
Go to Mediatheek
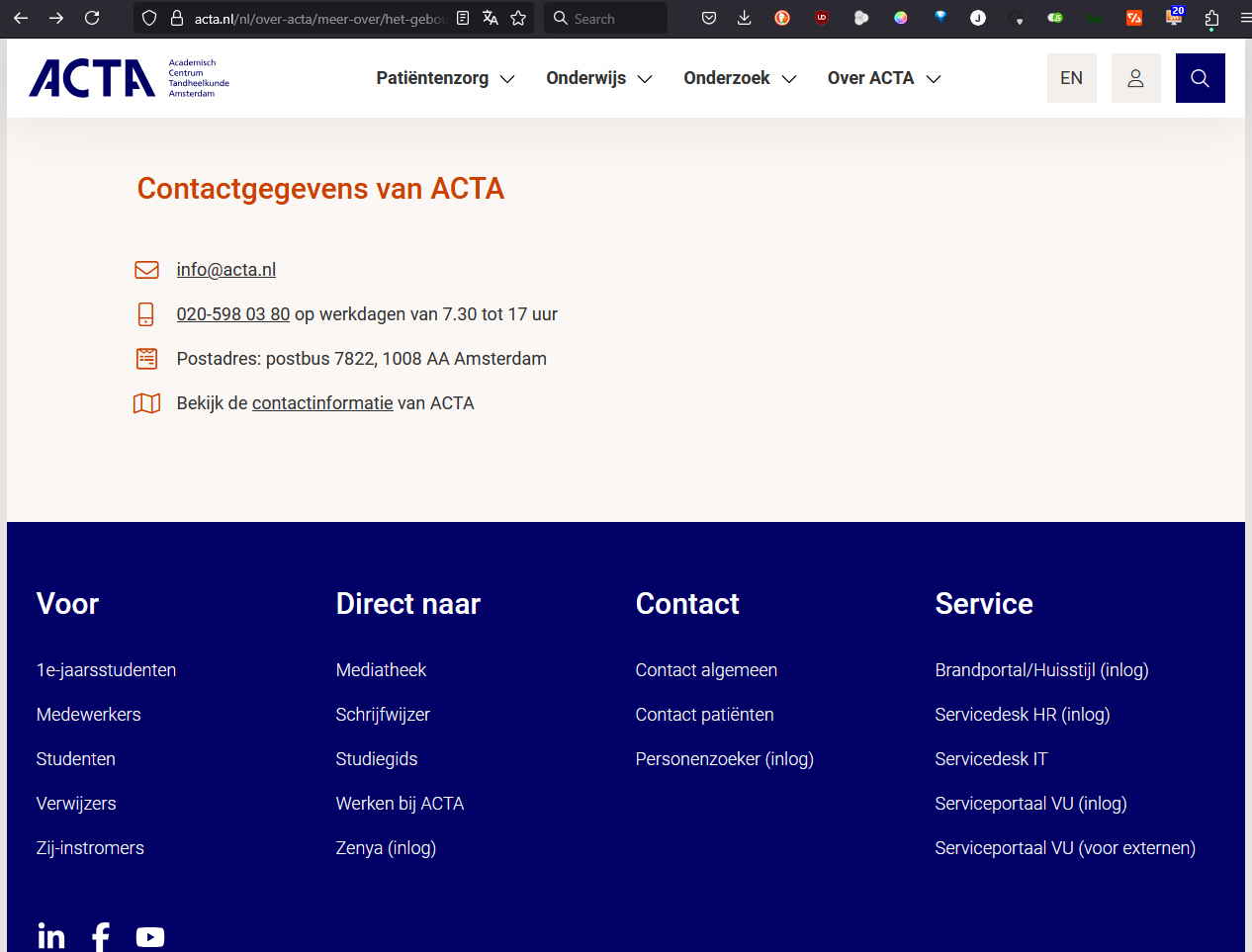click(381, 670)
